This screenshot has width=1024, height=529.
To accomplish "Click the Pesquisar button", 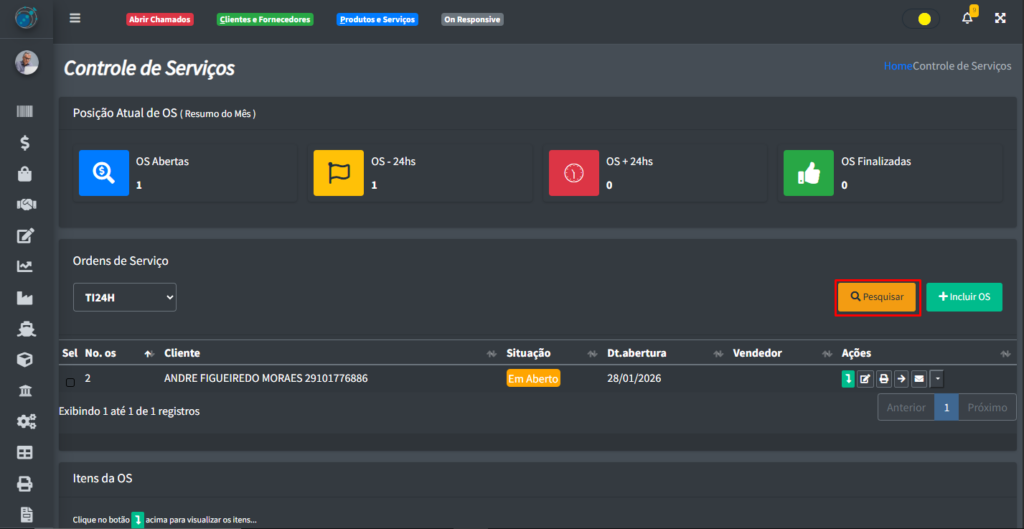I will click(877, 297).
